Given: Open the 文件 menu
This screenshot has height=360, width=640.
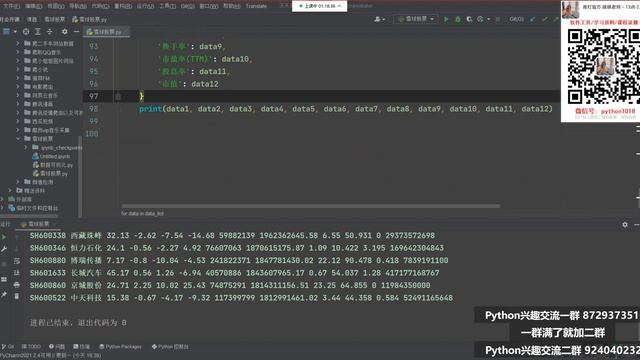Looking at the screenshot, I should coord(11,6).
